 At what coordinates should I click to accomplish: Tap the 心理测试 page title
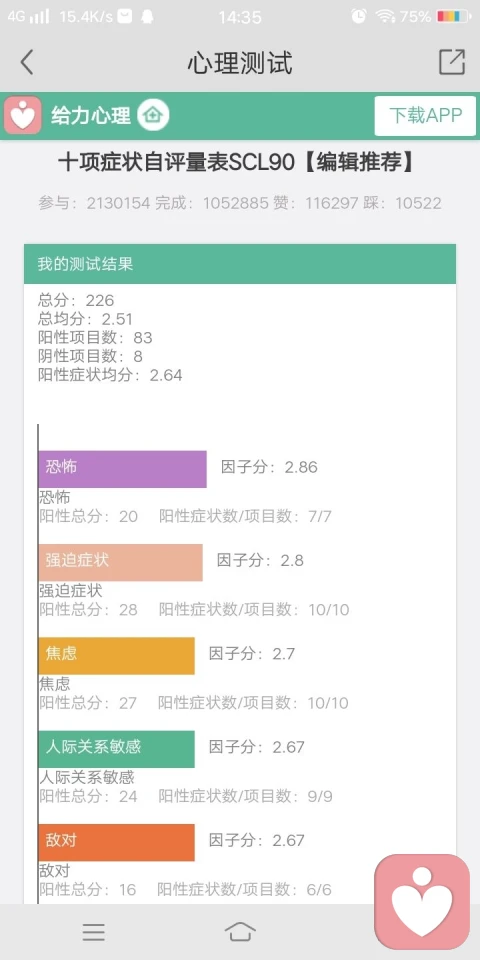(x=240, y=62)
